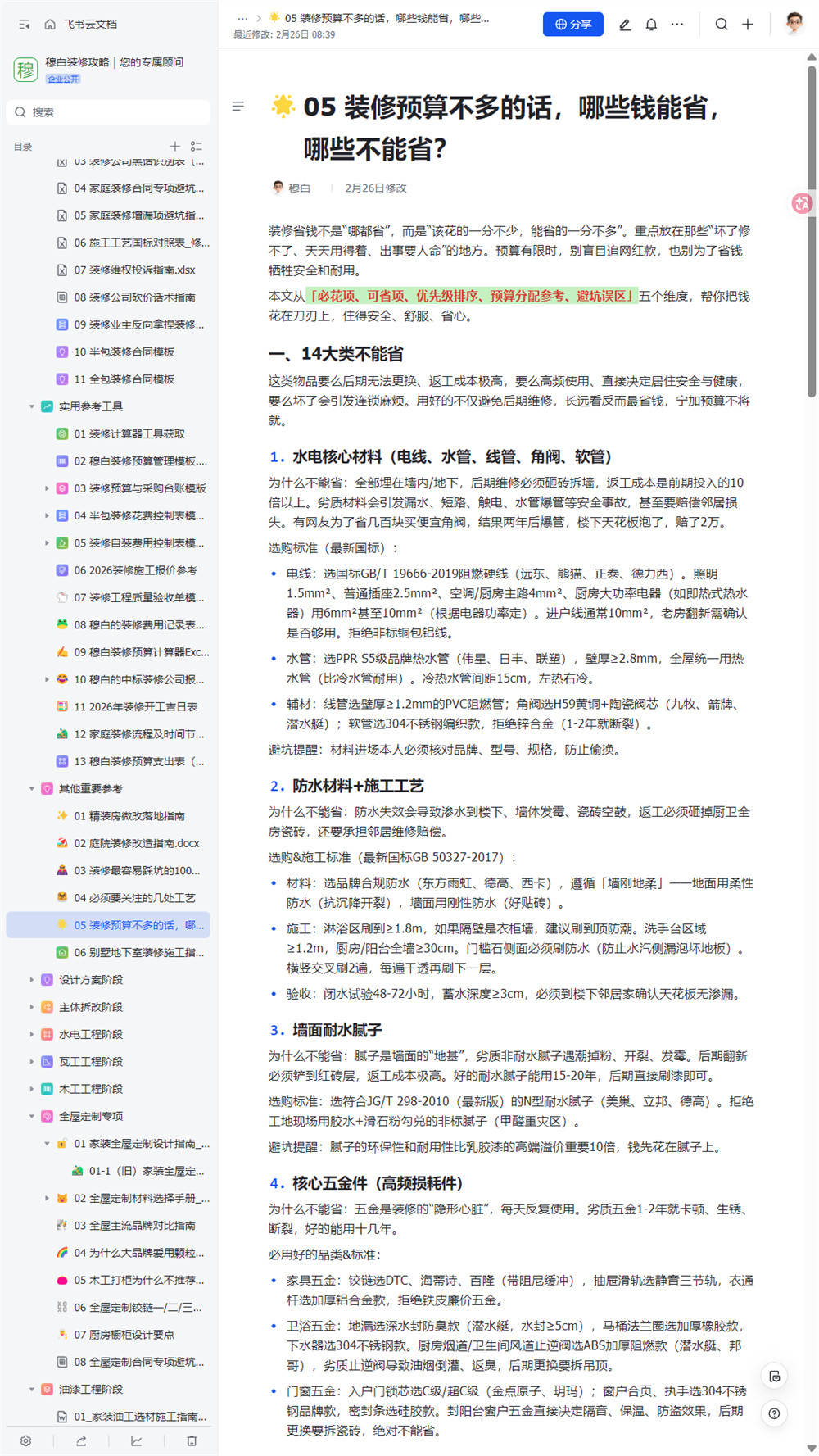This screenshot has height=1456, width=819.
Task: Collapse the 其他重要参考 section
Action: pos(32,788)
